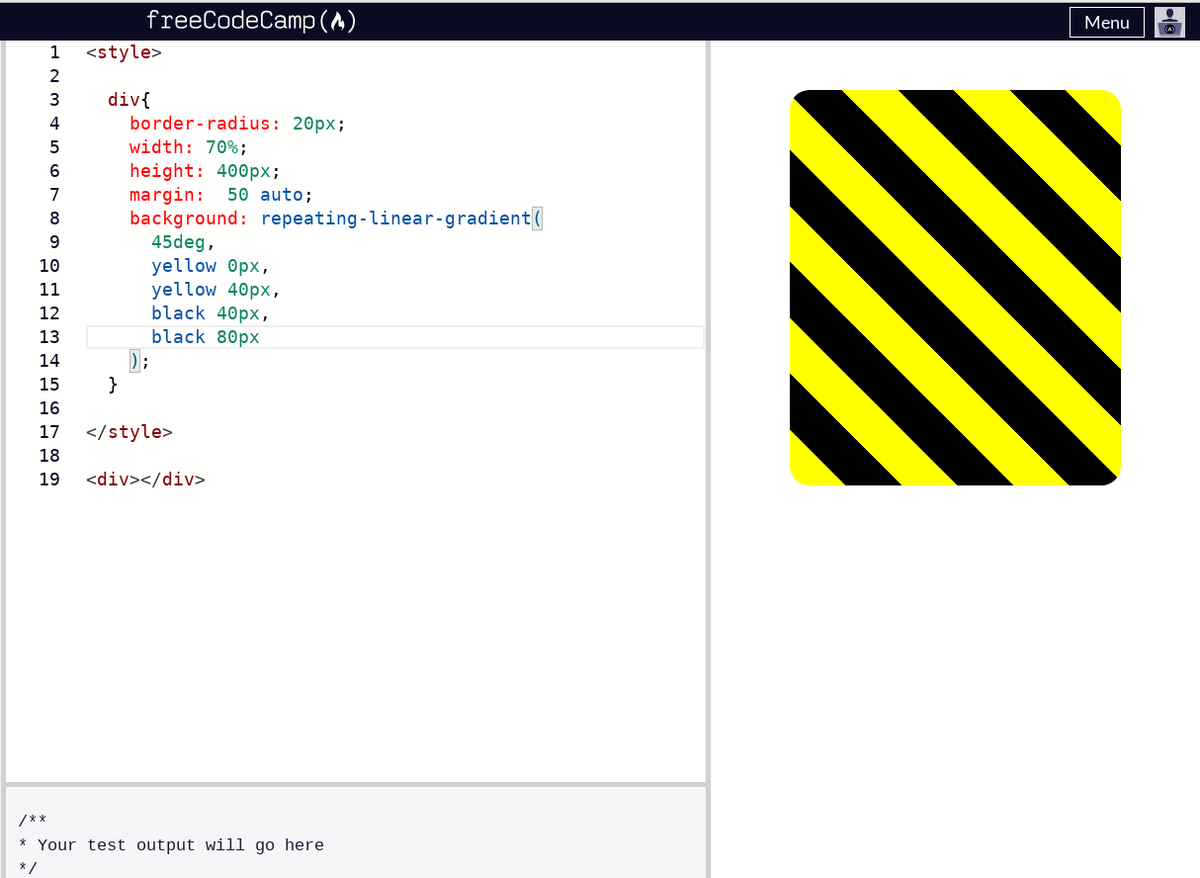Screen dimensions: 1200x878
Task: Click line number 8 in gutter
Action: coord(54,218)
